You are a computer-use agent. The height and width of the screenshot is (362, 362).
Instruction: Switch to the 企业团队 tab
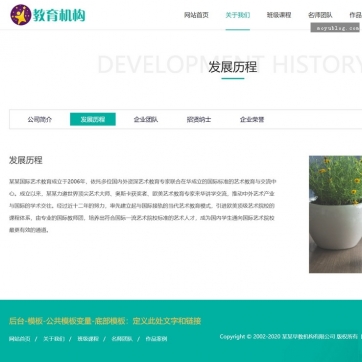pos(146,119)
